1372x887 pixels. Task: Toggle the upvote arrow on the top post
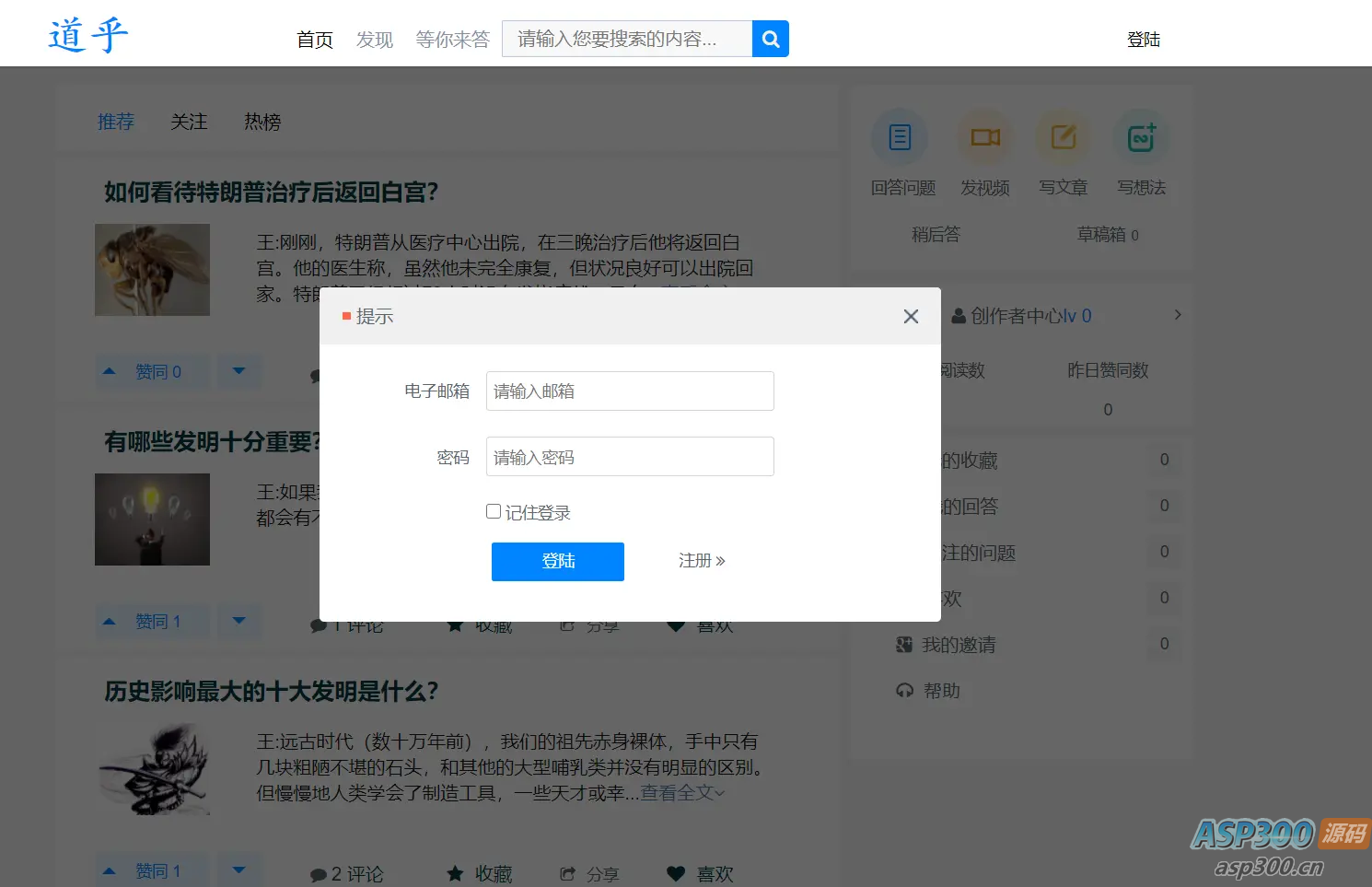click(109, 371)
